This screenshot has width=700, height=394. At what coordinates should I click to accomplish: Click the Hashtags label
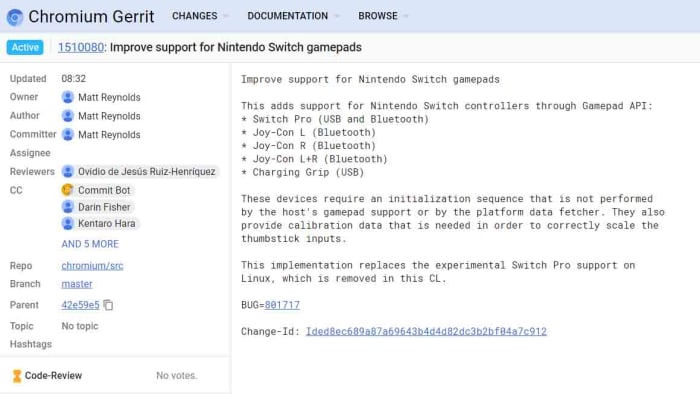click(31, 344)
